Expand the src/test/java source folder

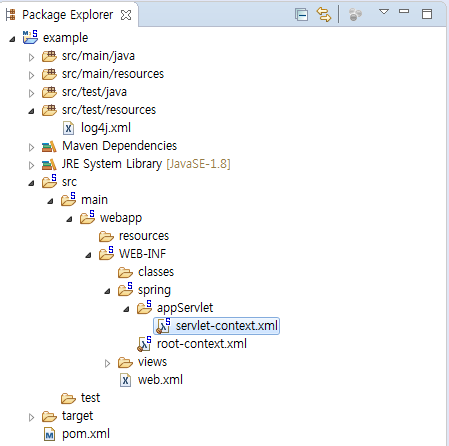click(31, 93)
